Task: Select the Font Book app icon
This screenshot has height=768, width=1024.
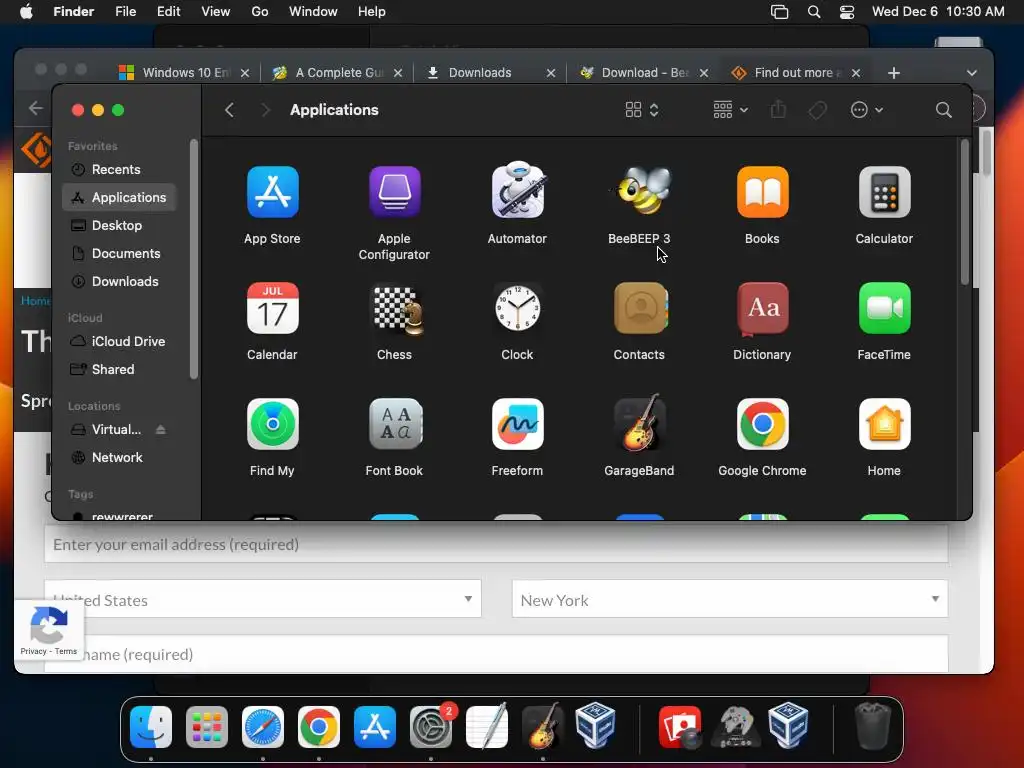Action: [x=394, y=424]
